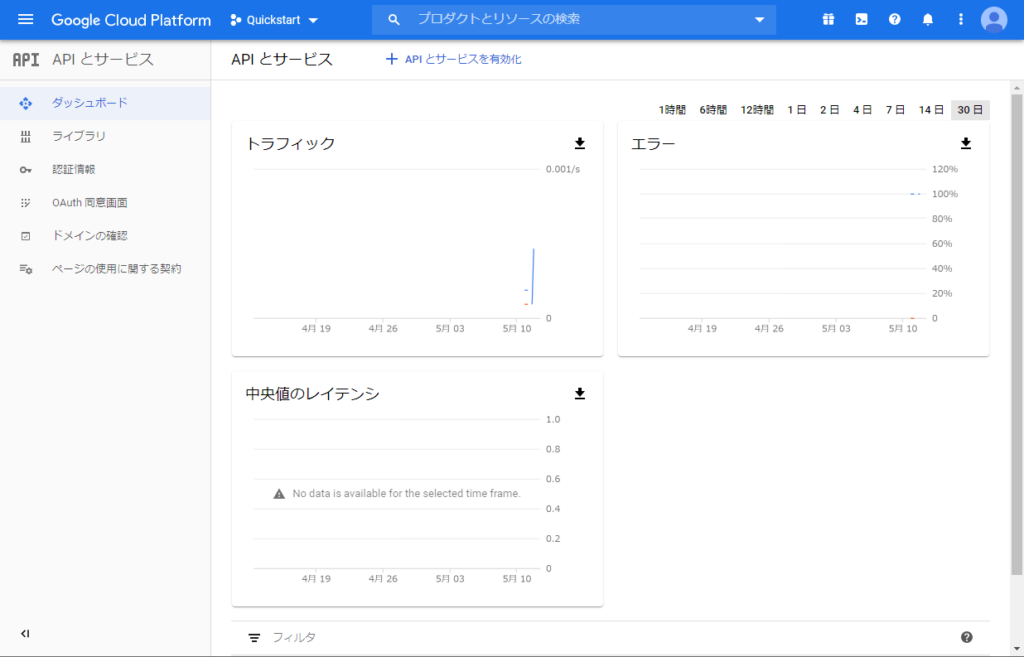Open OAuth 同意画面 in the sidebar
This screenshot has width=1024, height=657.
[105, 203]
